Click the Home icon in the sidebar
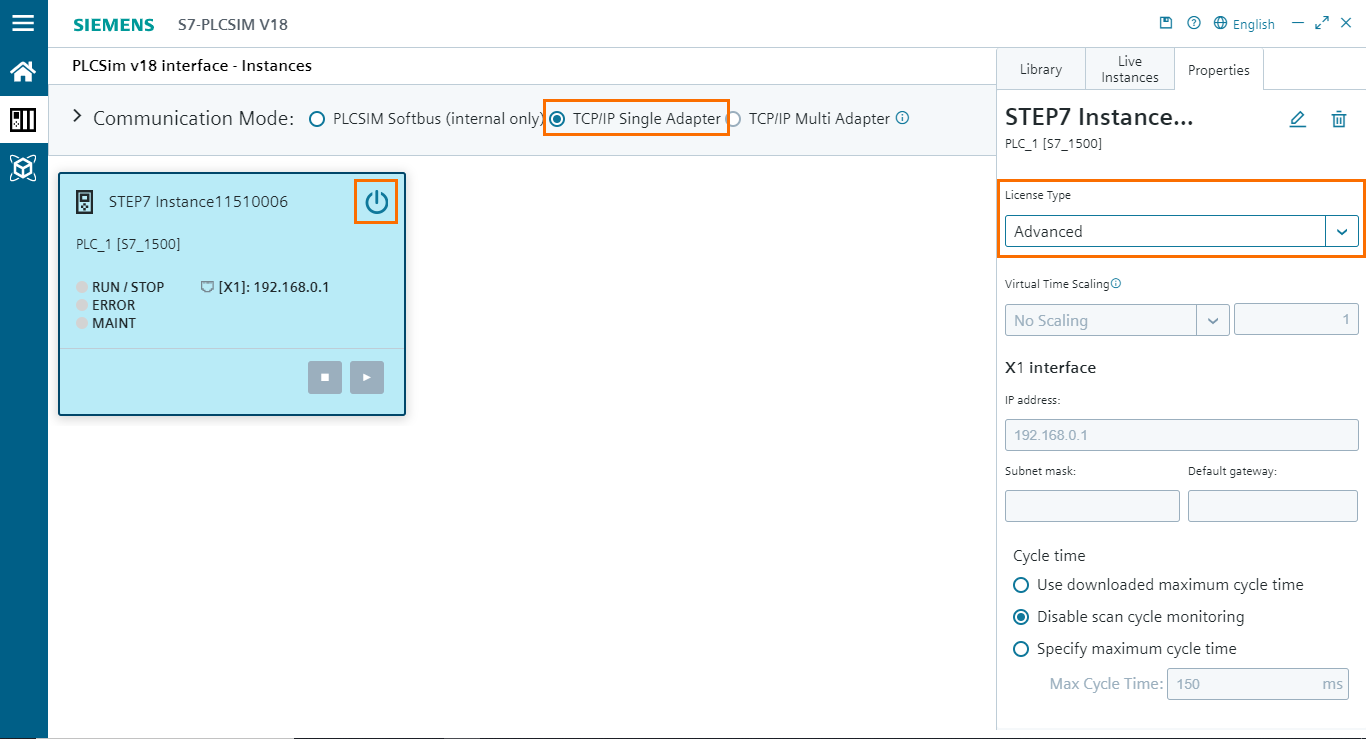The height and width of the screenshot is (739, 1366). coord(24,71)
